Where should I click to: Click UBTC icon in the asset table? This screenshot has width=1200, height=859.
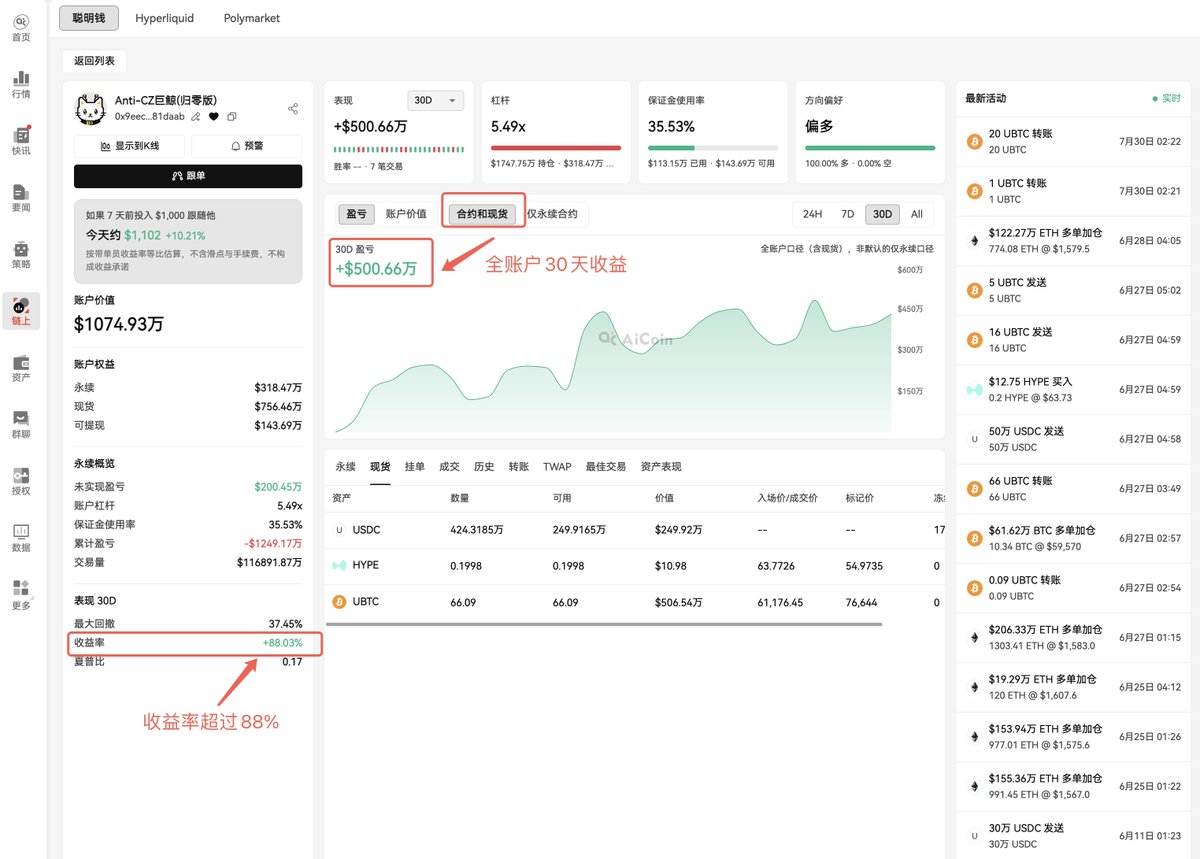[339, 602]
